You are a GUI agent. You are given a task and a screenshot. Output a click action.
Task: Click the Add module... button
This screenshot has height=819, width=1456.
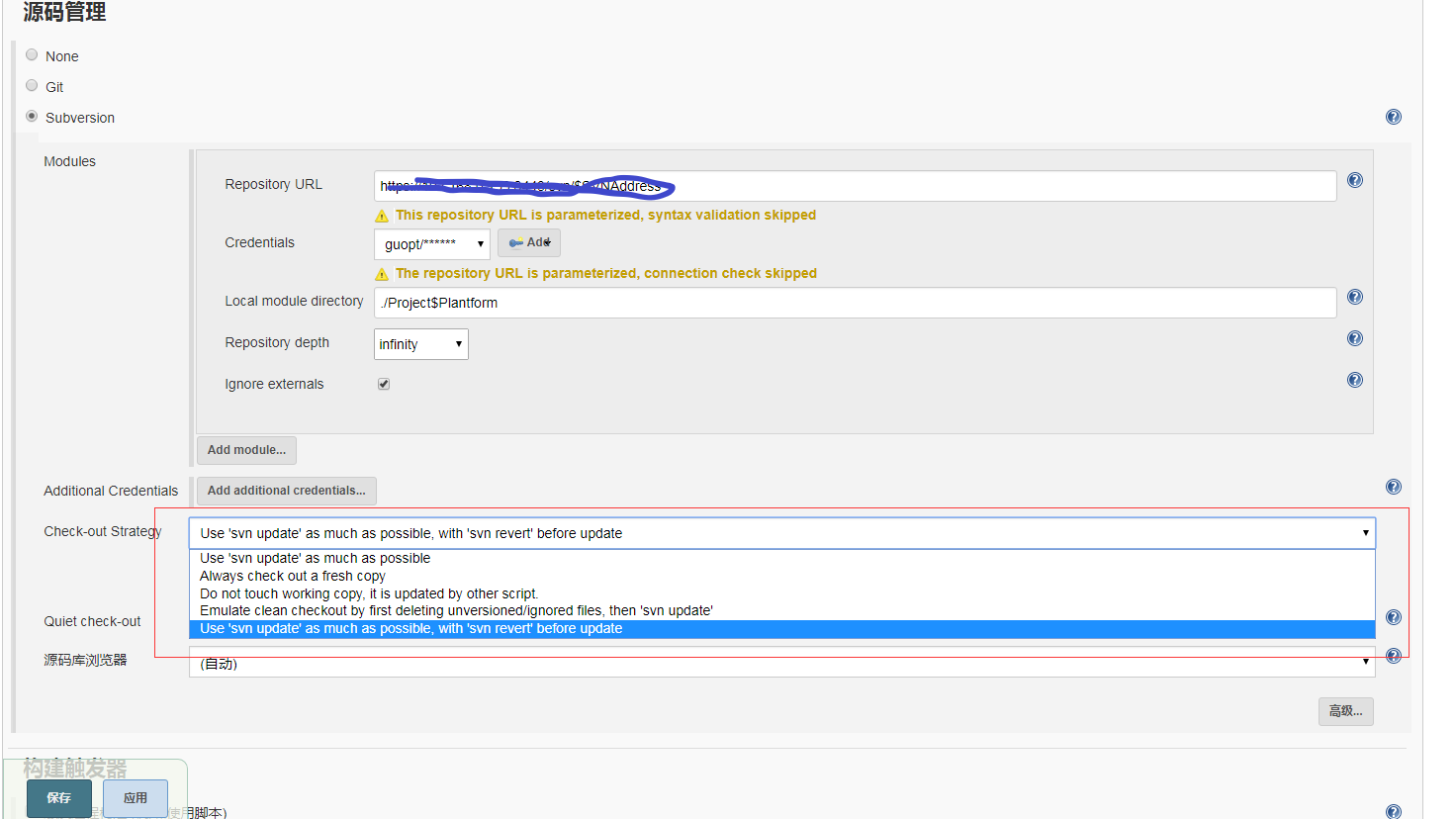(246, 450)
